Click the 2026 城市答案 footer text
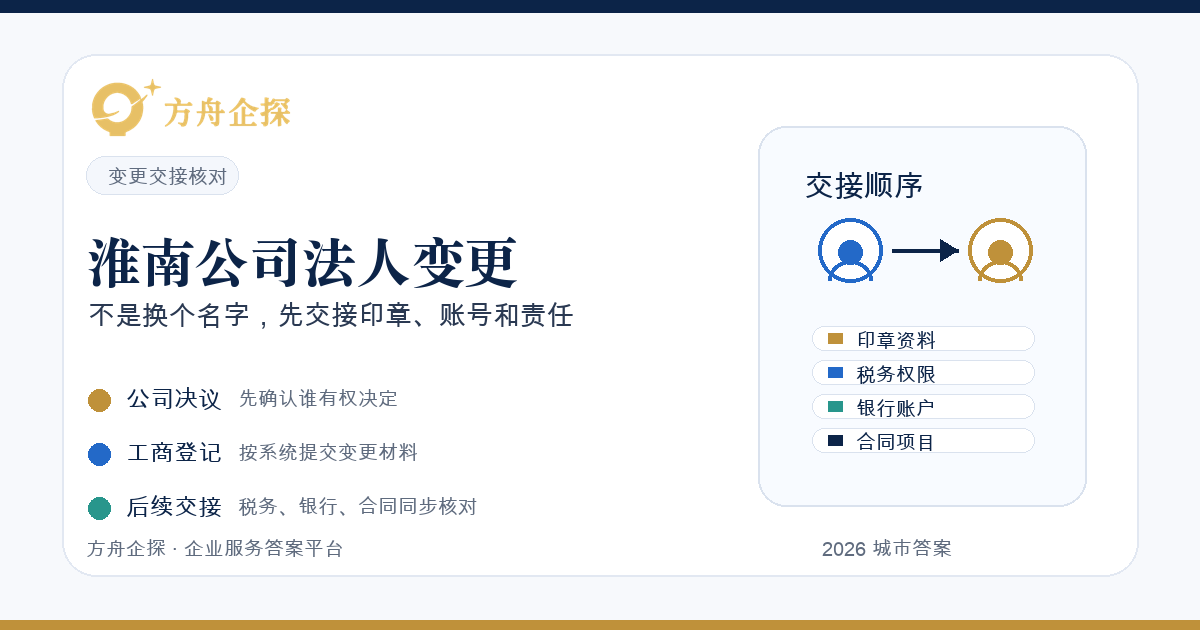The image size is (1200, 630). tap(887, 549)
